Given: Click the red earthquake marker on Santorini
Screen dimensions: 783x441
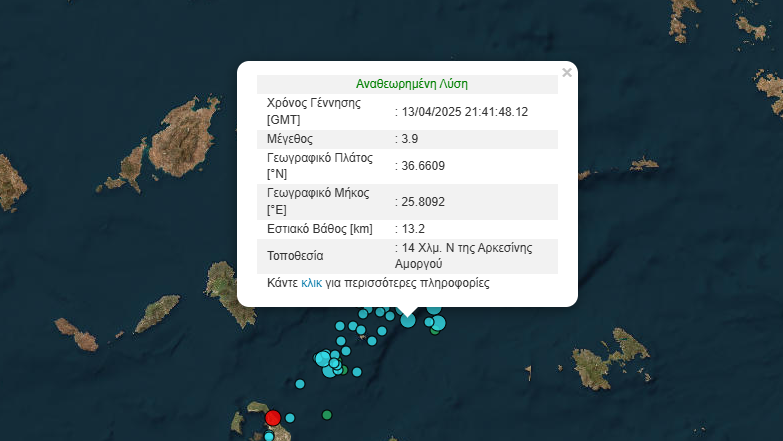Looking at the screenshot, I should click(272, 418).
